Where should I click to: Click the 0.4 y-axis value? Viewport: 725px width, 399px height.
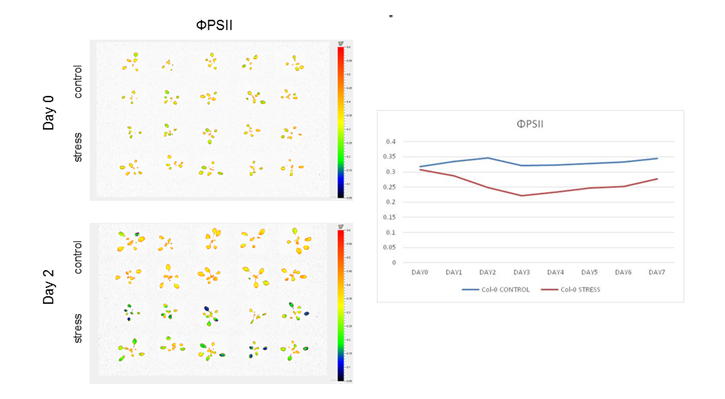(x=391, y=141)
